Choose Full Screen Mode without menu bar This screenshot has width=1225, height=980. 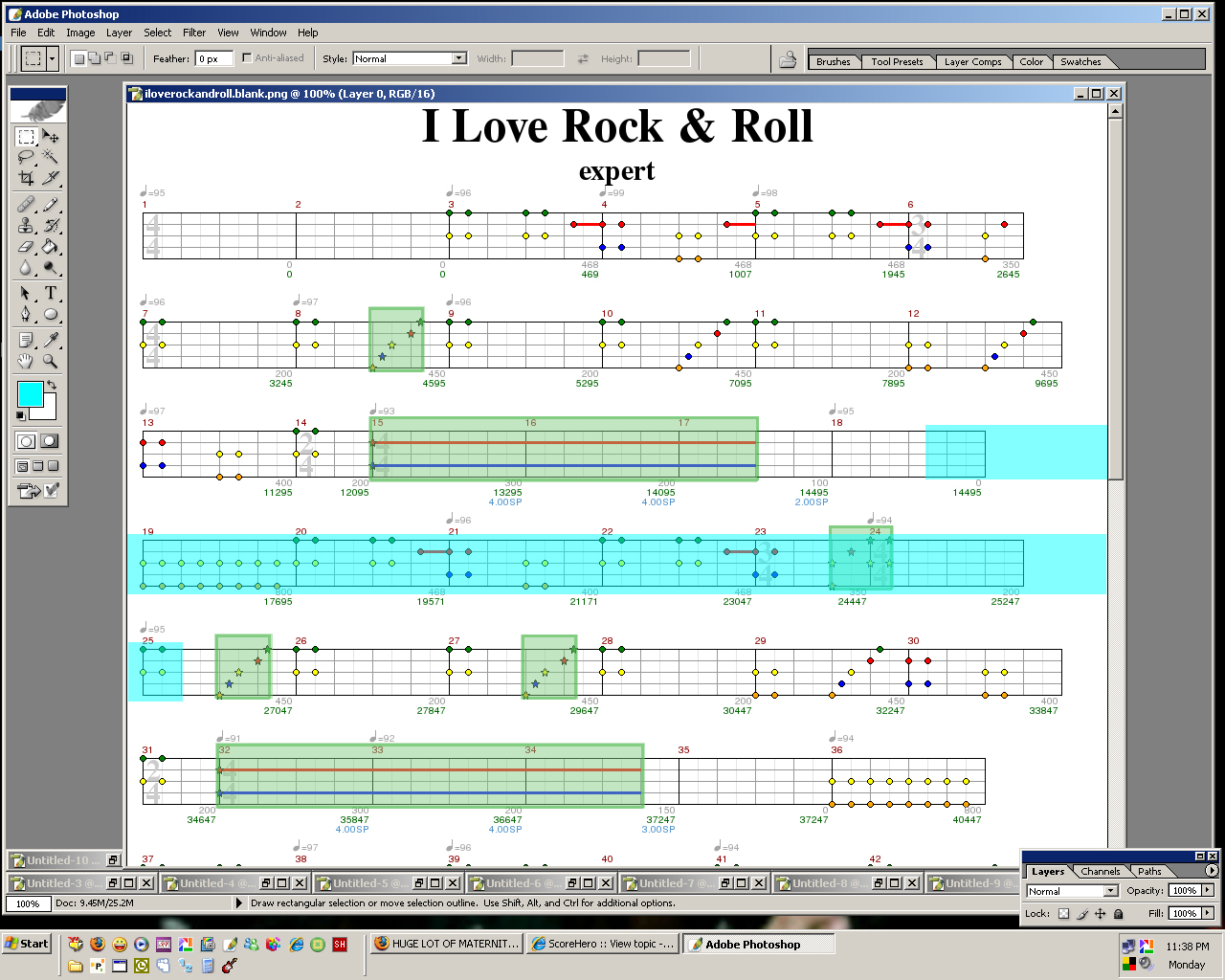tap(54, 466)
